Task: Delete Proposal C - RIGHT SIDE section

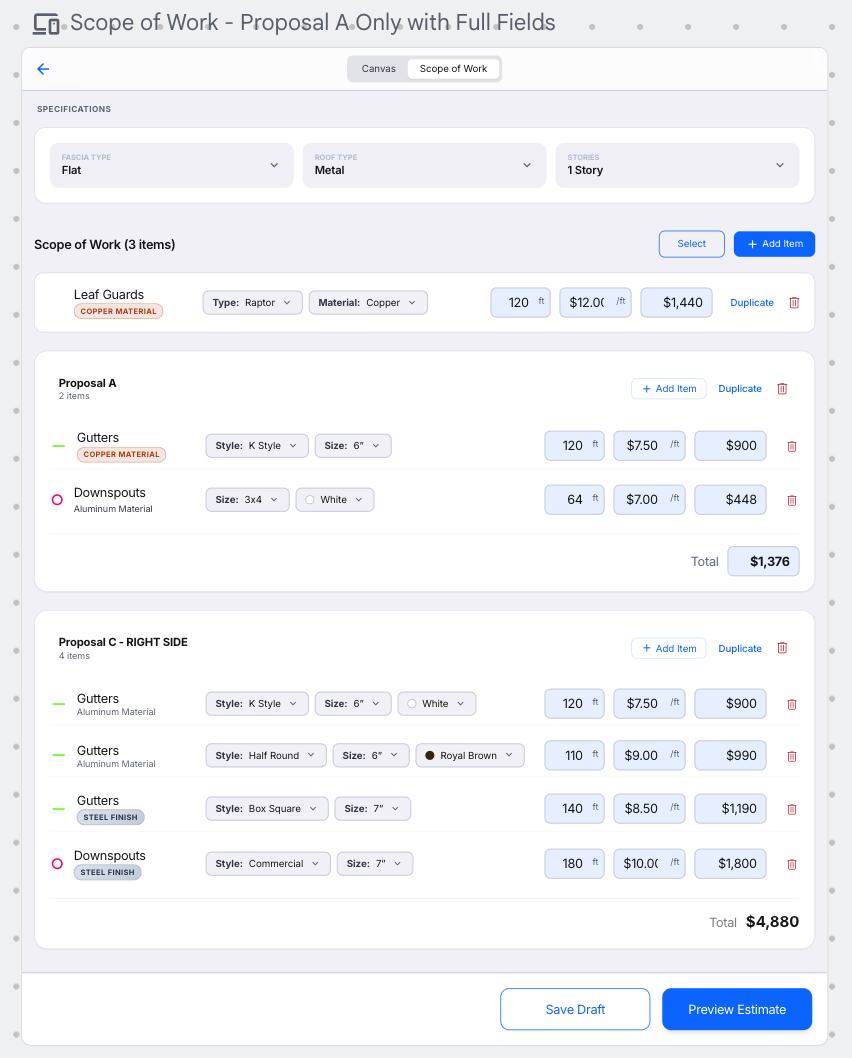Action: pos(782,648)
